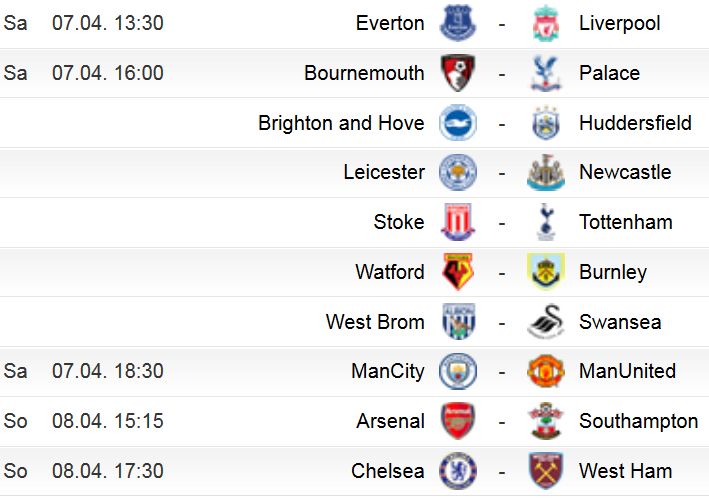Open the Huddersfield team link

click(x=635, y=123)
